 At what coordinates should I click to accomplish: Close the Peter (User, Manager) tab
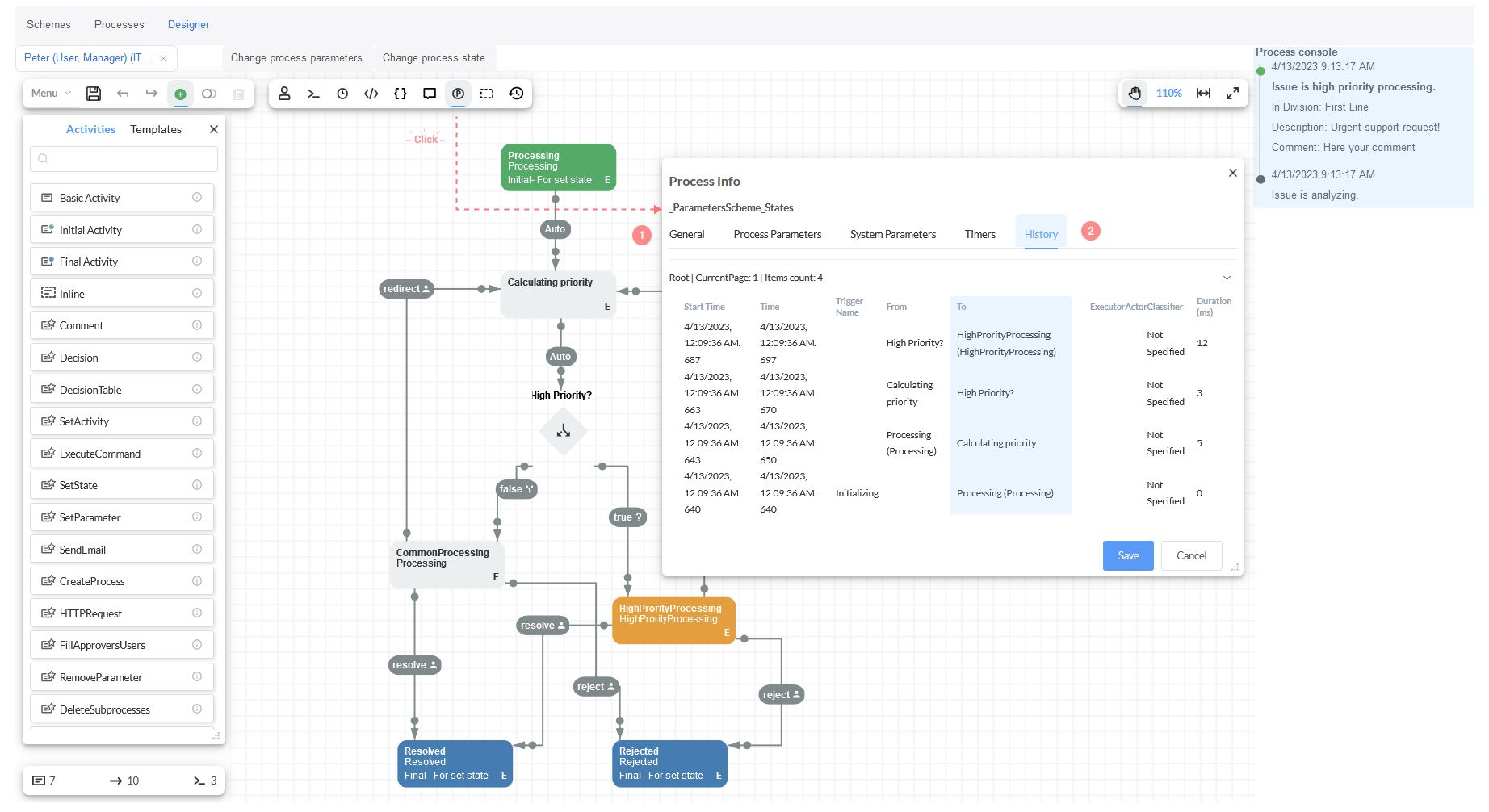tap(164, 58)
